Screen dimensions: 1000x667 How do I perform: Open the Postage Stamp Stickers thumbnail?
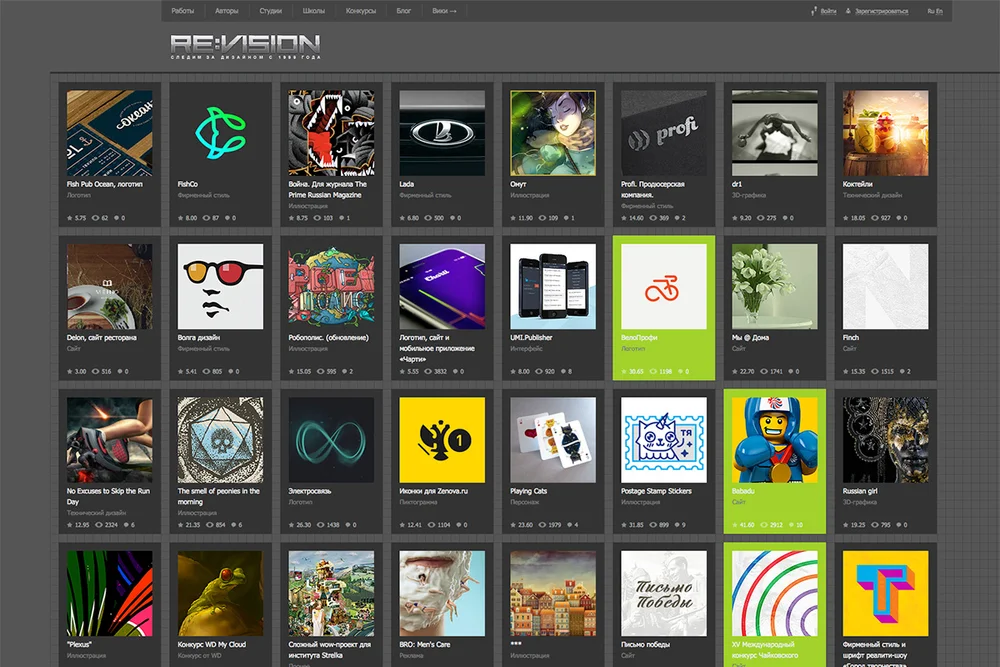(664, 440)
